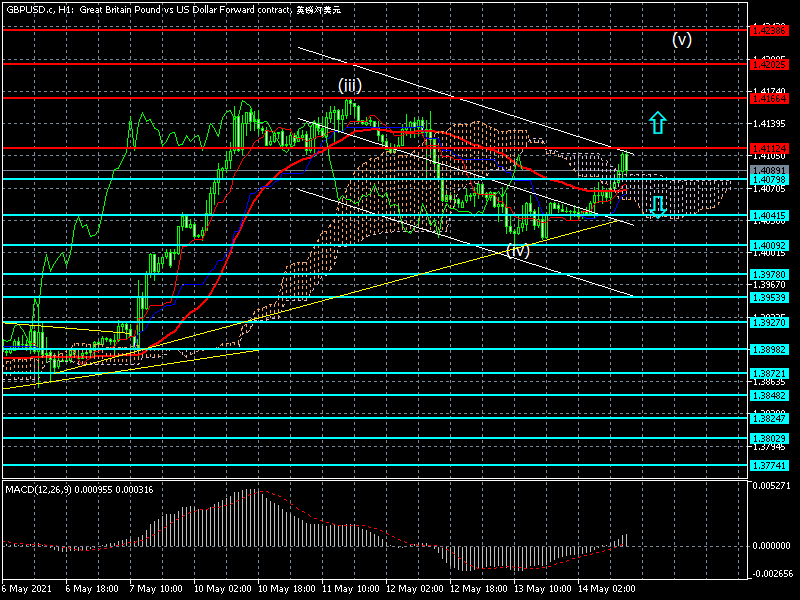The width and height of the screenshot is (800, 600).
Task: Click the (v) wave label
Action: (x=682, y=39)
